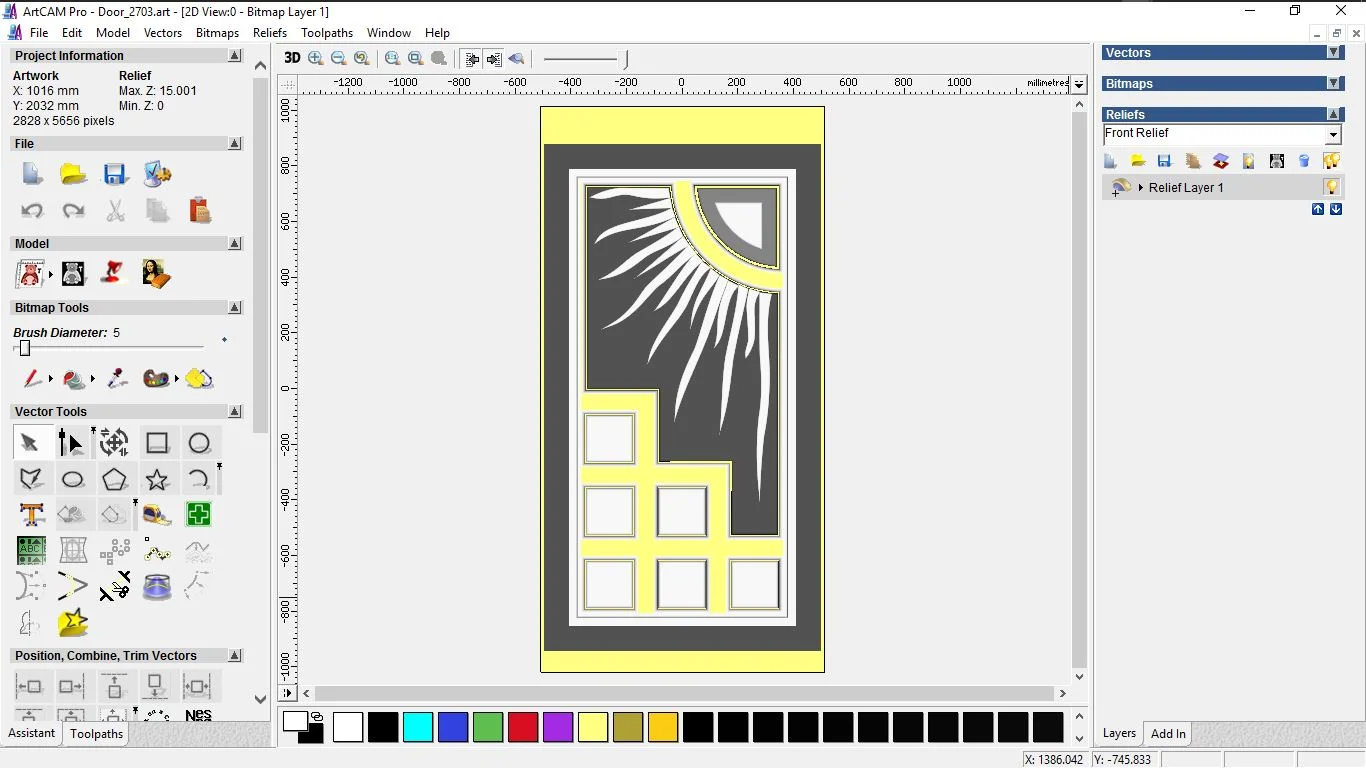Click the Zoom In magnifier icon
Image resolution: width=1366 pixels, height=768 pixels.
(x=316, y=59)
